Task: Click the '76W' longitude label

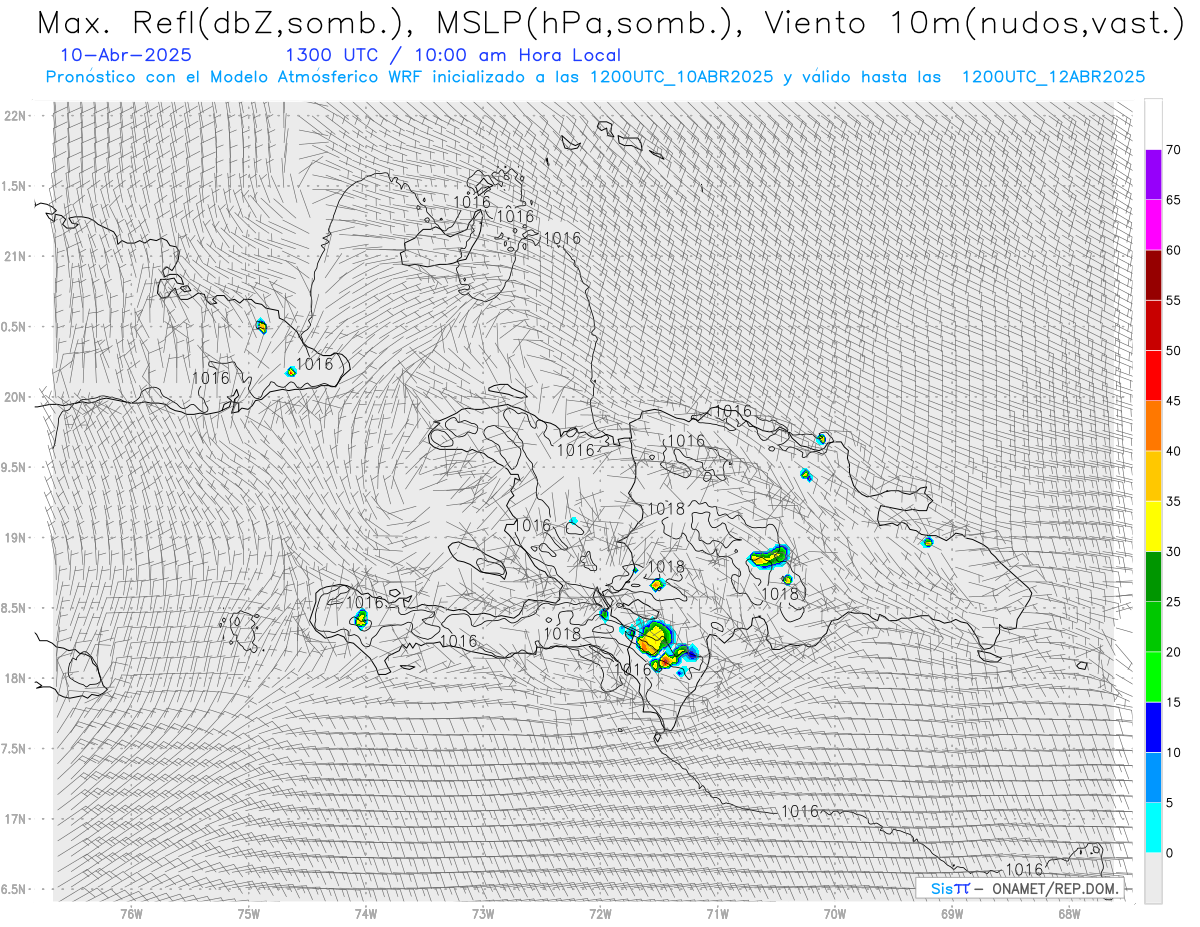Action: click(x=131, y=913)
